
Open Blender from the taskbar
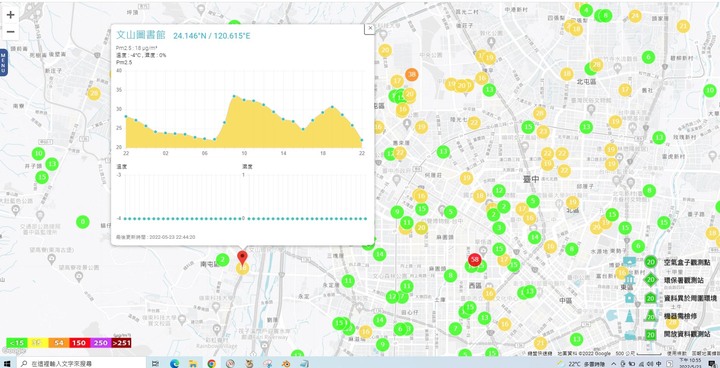click(287, 363)
